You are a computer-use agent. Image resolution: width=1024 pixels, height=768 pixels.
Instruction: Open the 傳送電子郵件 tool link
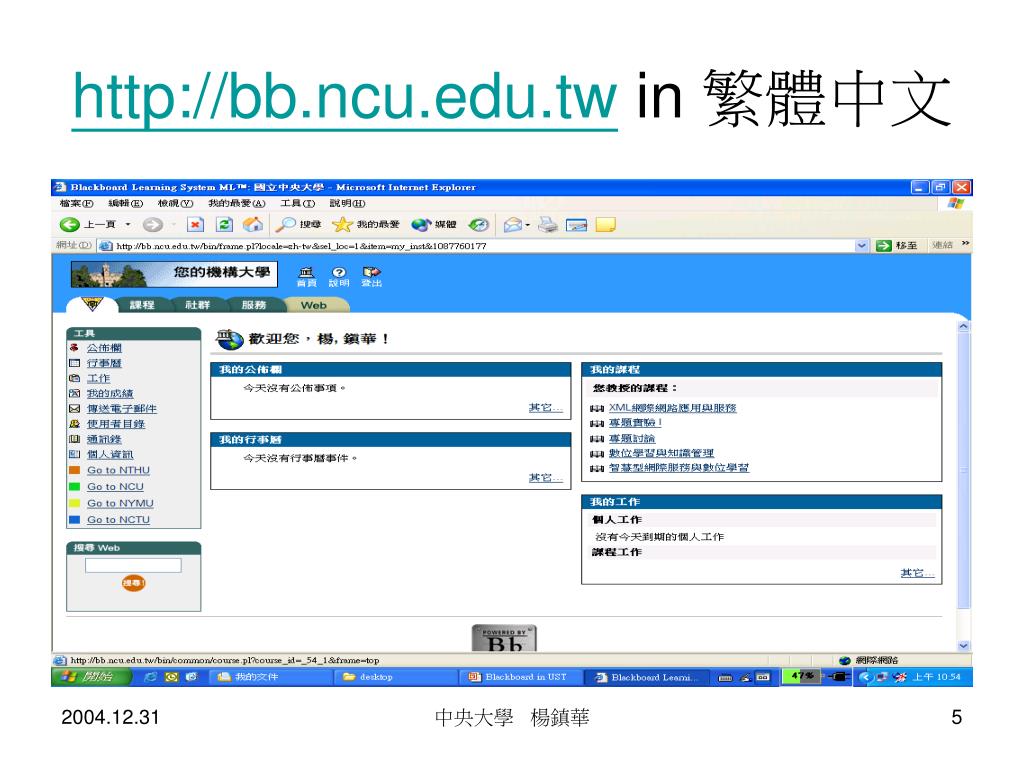tap(121, 409)
